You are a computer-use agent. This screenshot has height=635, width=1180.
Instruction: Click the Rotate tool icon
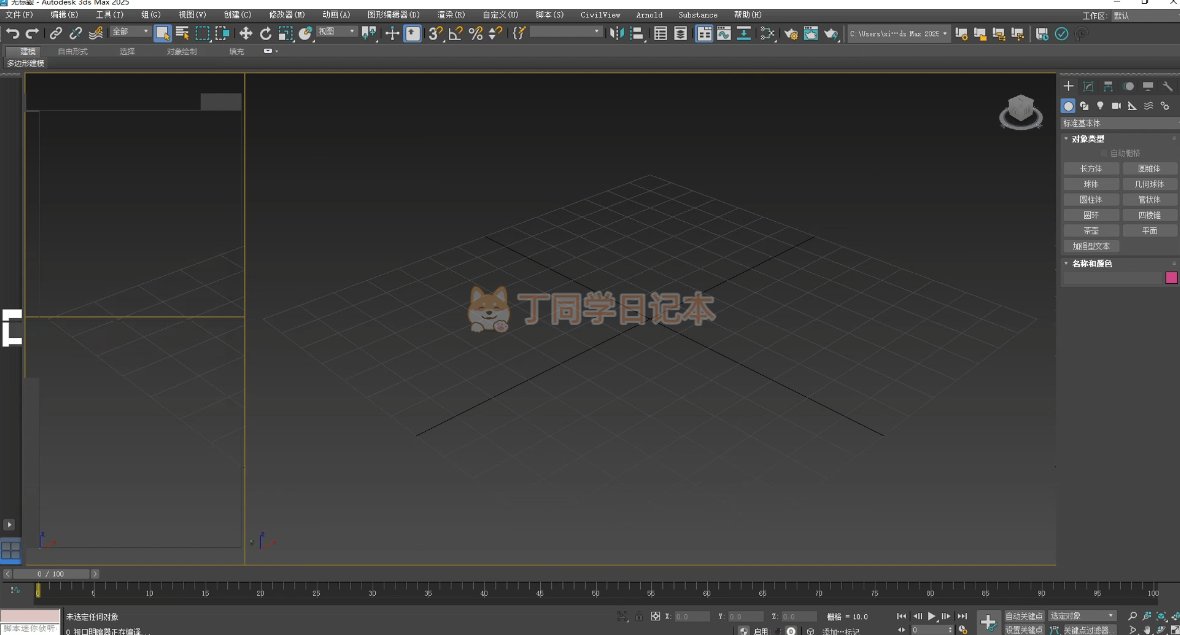coord(266,33)
